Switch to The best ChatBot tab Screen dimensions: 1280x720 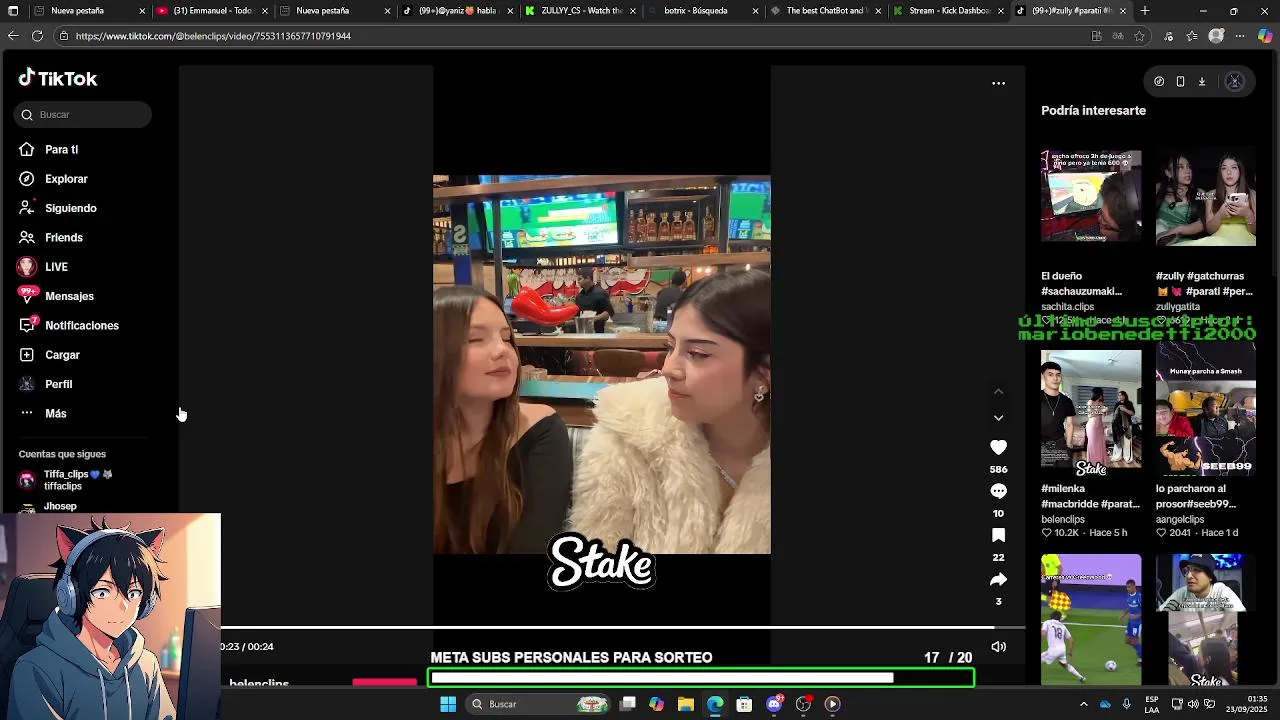click(825, 11)
